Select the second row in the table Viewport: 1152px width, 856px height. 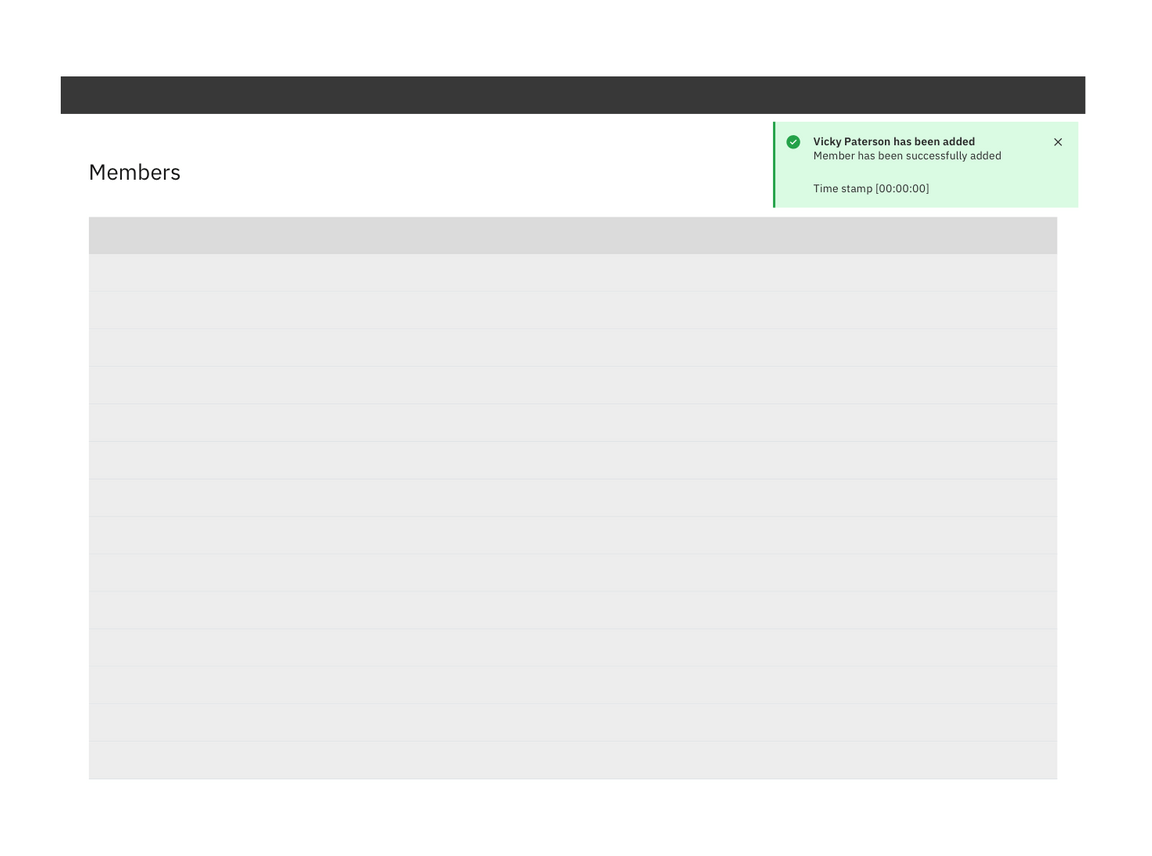(573, 310)
